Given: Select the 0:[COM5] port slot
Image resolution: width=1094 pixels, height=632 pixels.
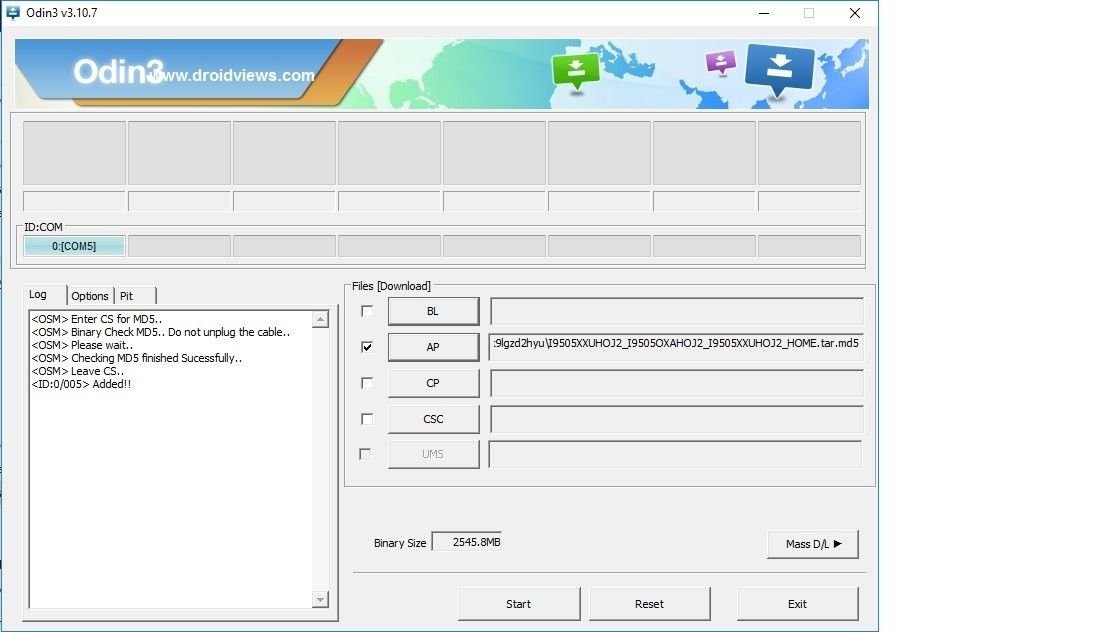Looking at the screenshot, I should 74,246.
